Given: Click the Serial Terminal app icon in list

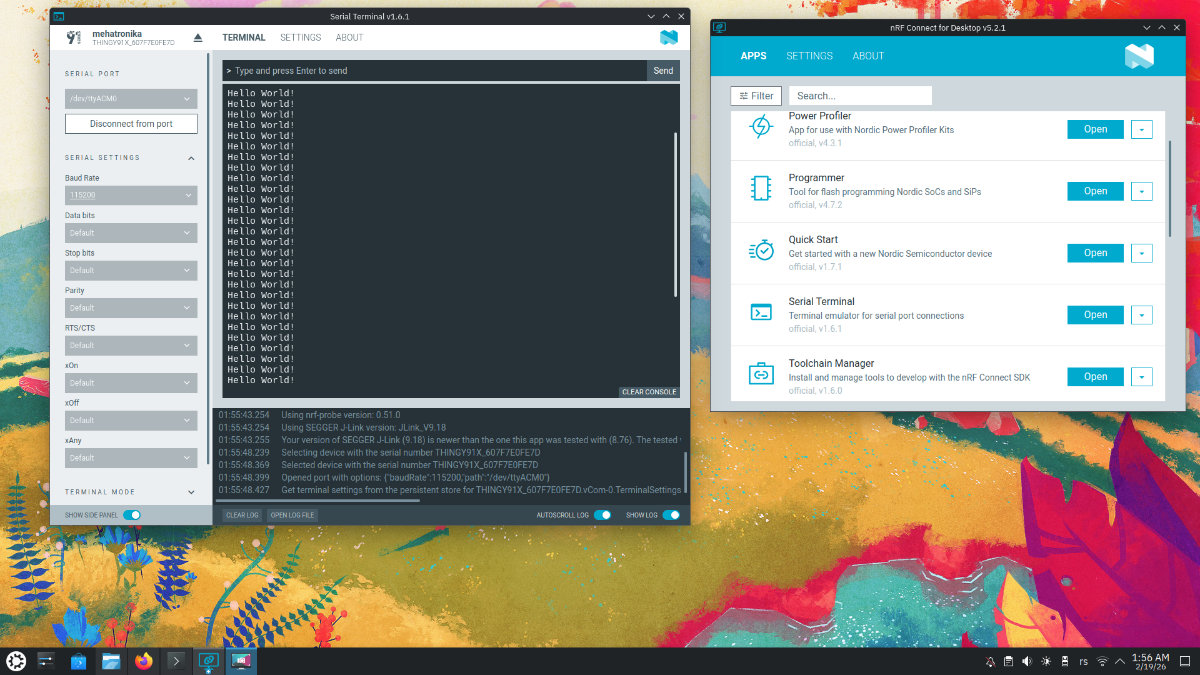Looking at the screenshot, I should coord(761,312).
